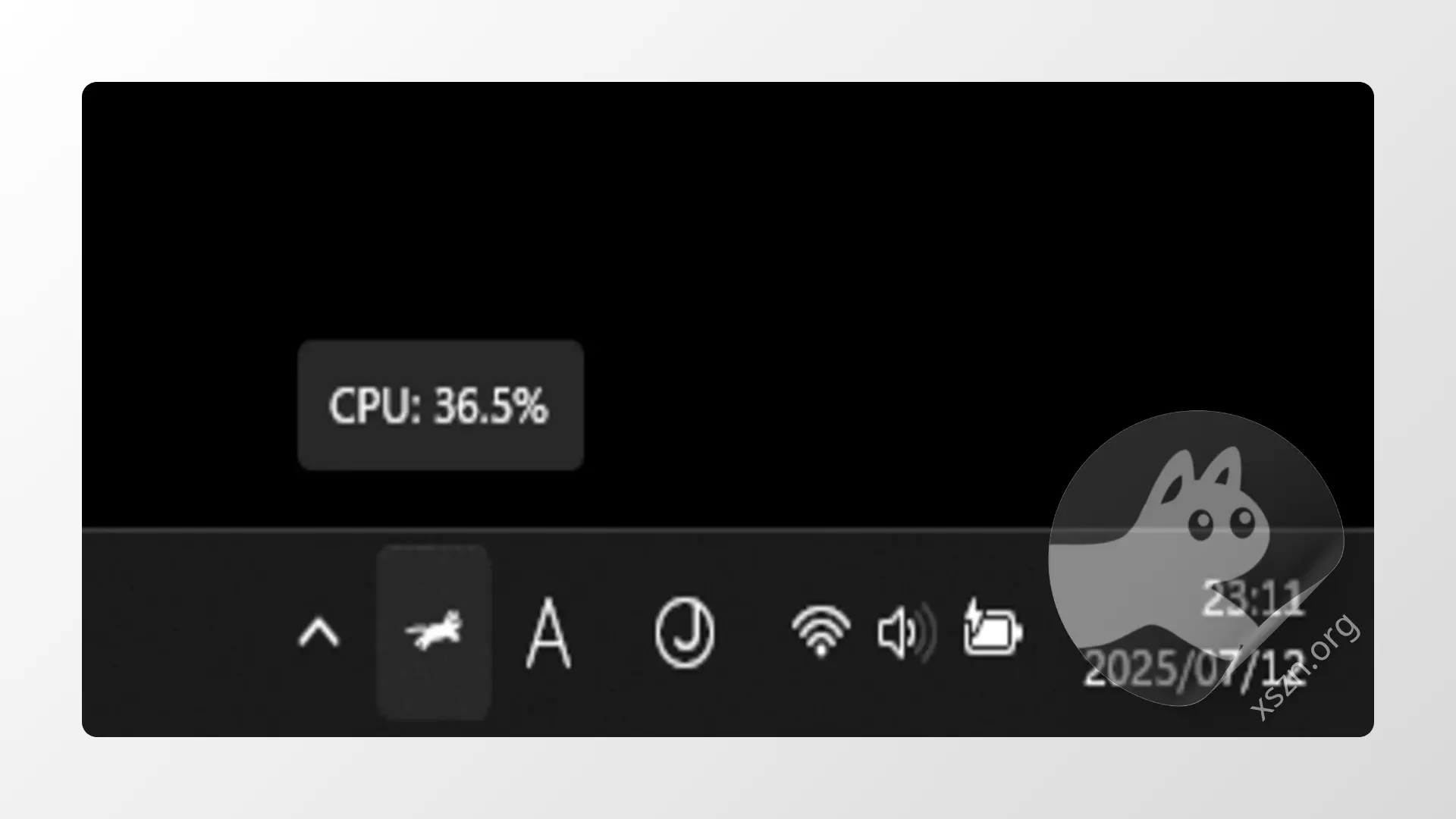Check the charging battery icon
Image resolution: width=1456 pixels, height=819 pixels.
pyautogui.click(x=993, y=627)
